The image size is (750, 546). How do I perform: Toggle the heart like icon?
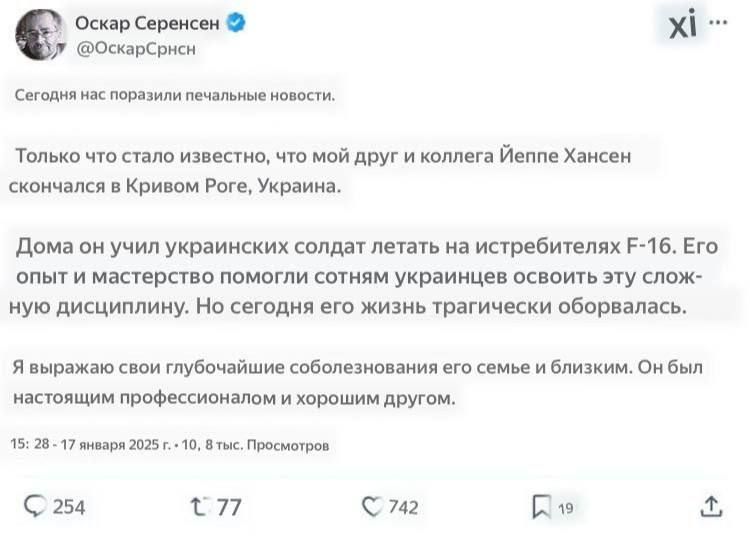click(372, 507)
